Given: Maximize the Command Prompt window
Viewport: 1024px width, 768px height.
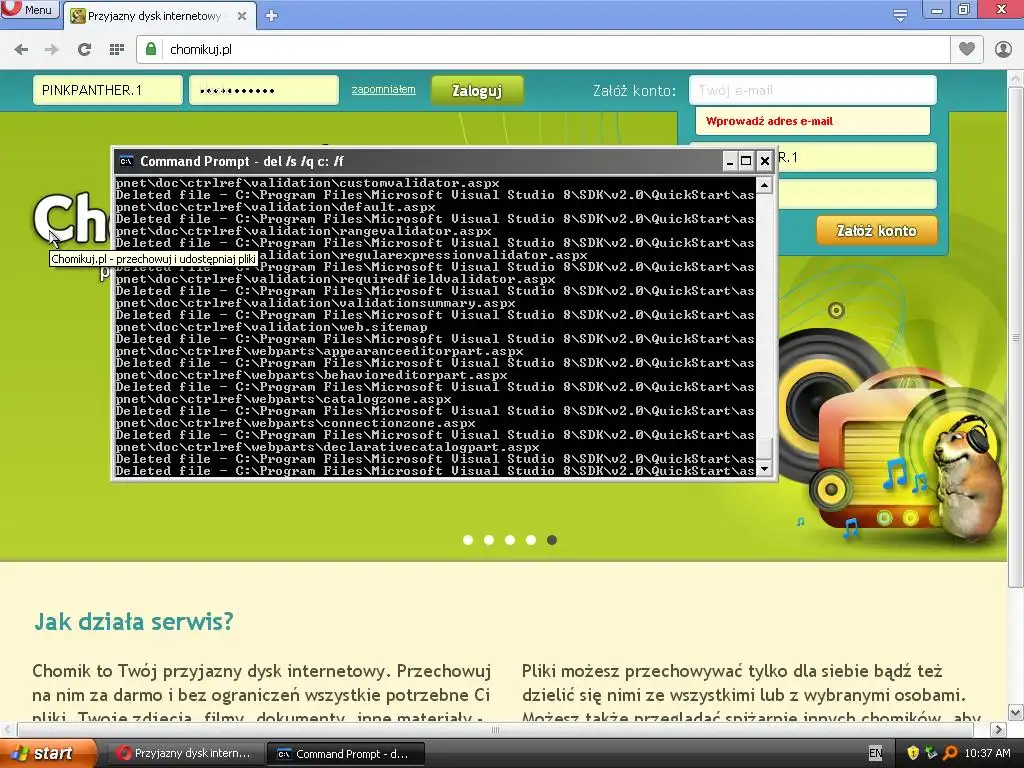Looking at the screenshot, I should click(x=746, y=161).
